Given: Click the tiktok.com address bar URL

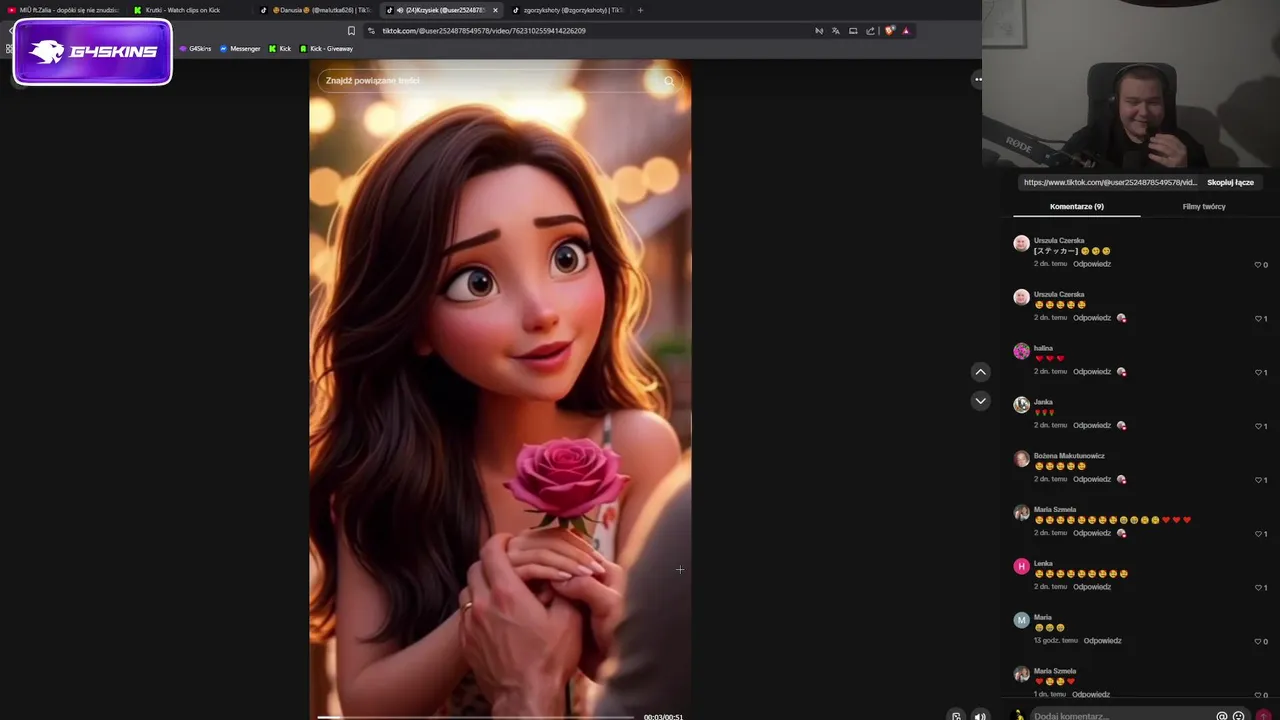Looking at the screenshot, I should click(484, 31).
